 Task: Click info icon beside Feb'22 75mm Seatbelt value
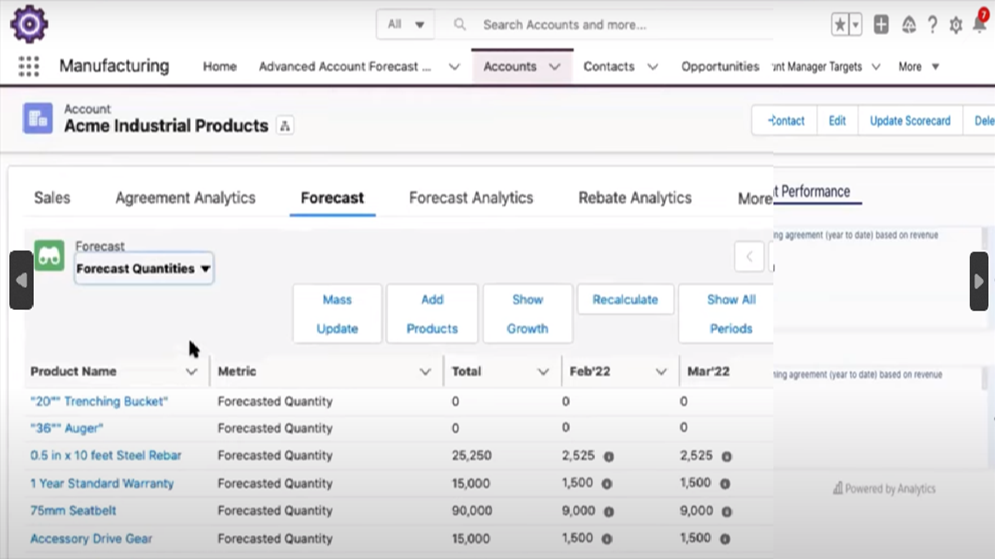(x=609, y=511)
